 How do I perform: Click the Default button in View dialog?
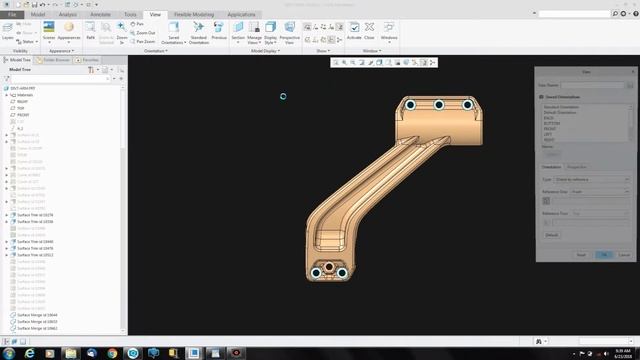tap(551, 235)
